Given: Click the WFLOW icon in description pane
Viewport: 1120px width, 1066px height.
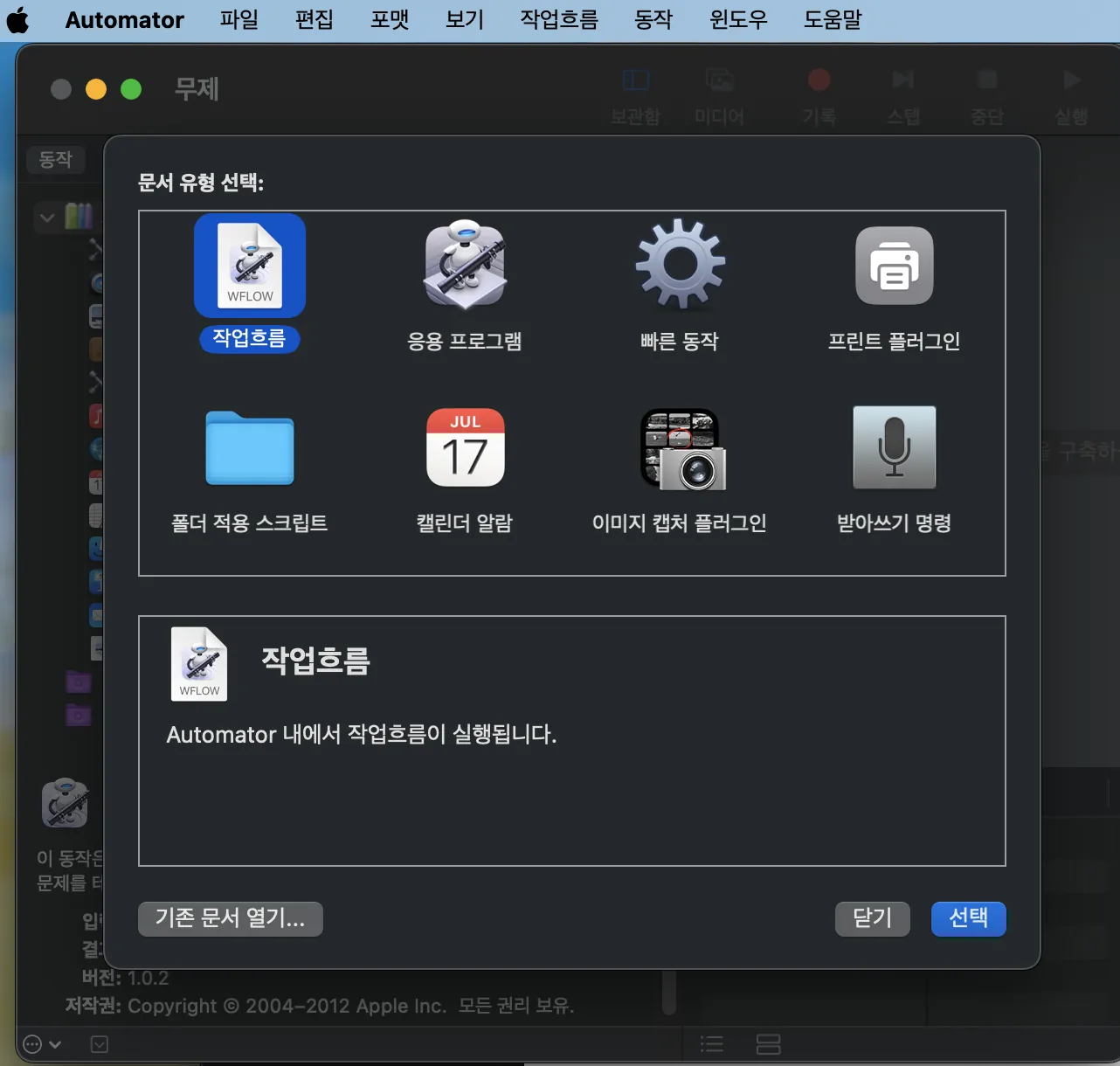Looking at the screenshot, I should (199, 664).
